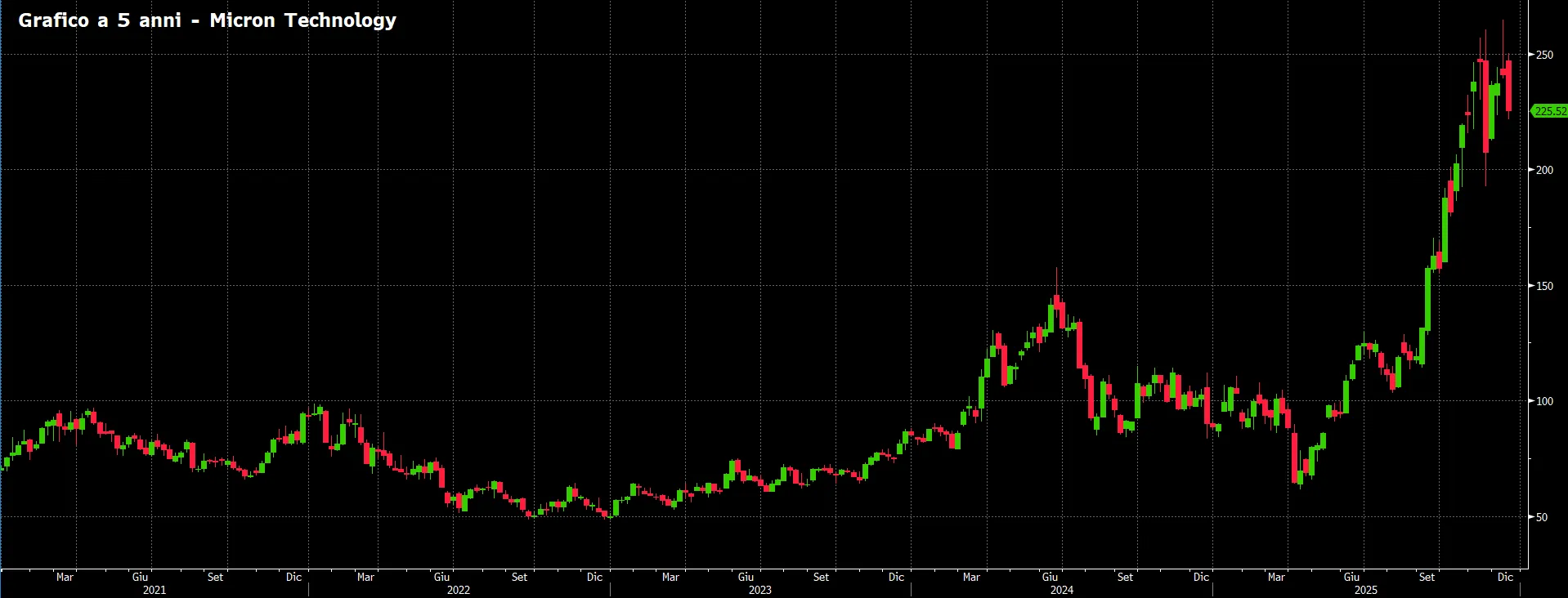Click the 'Set' month label of 2025

pyautogui.click(x=1427, y=577)
